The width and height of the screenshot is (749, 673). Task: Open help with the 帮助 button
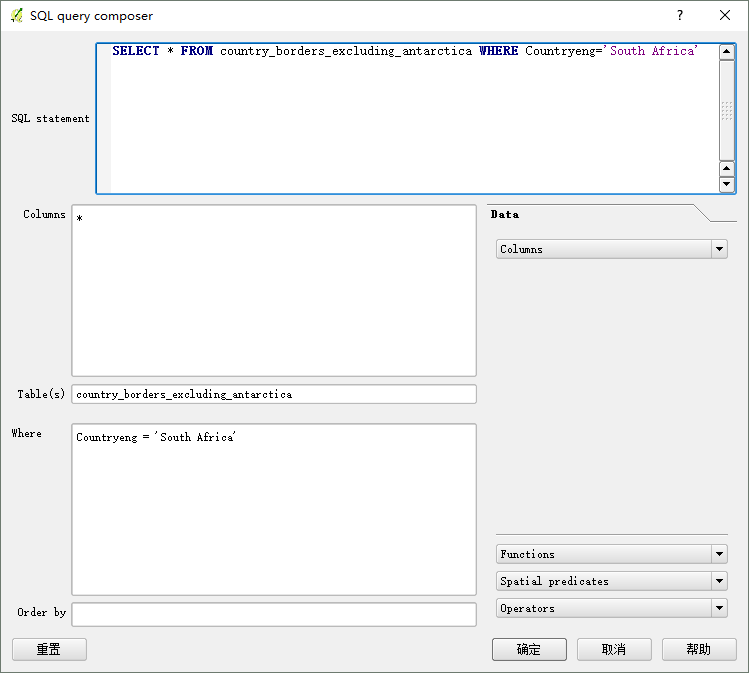click(x=699, y=650)
